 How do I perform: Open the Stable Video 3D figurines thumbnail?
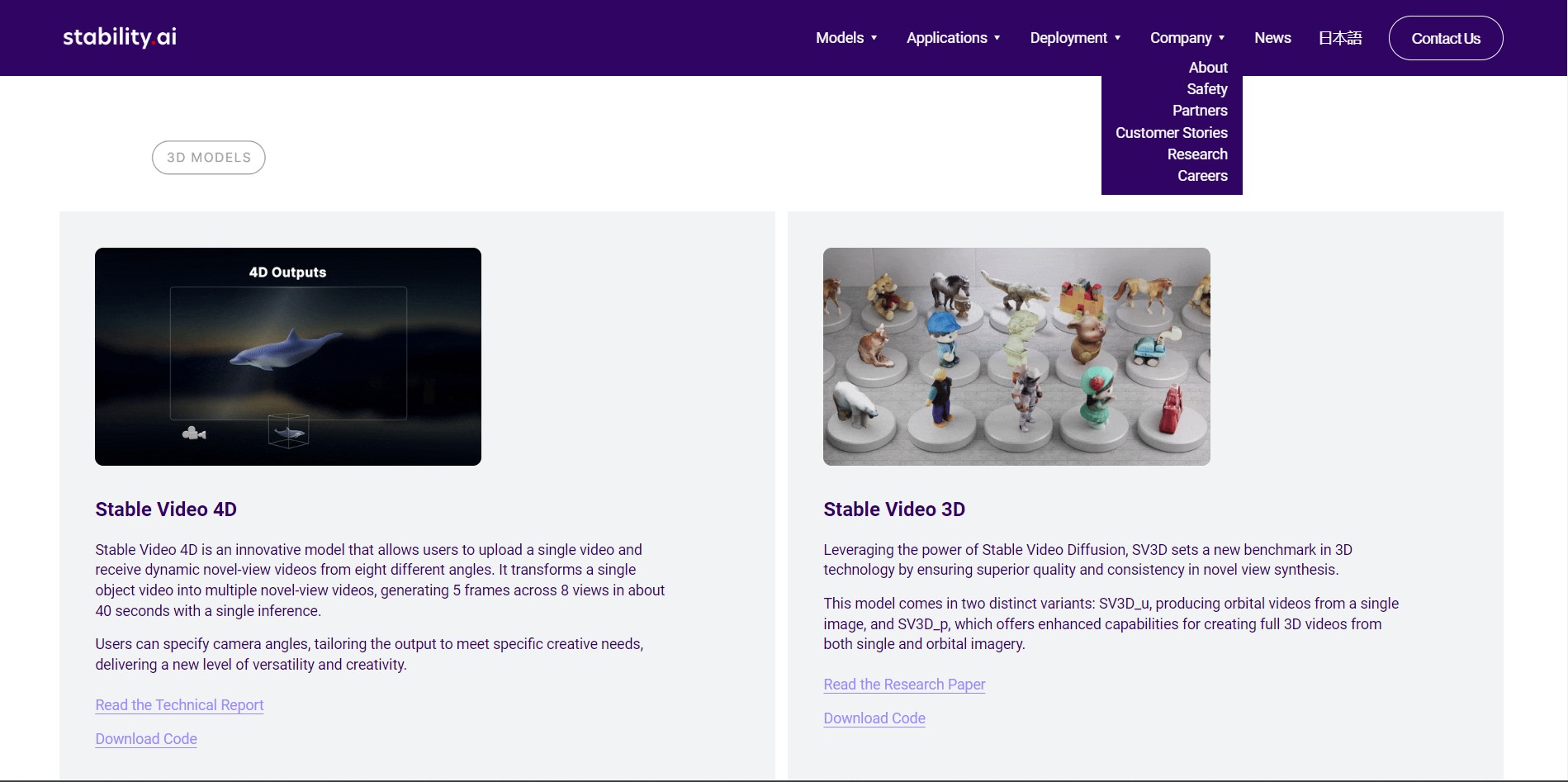(1016, 357)
